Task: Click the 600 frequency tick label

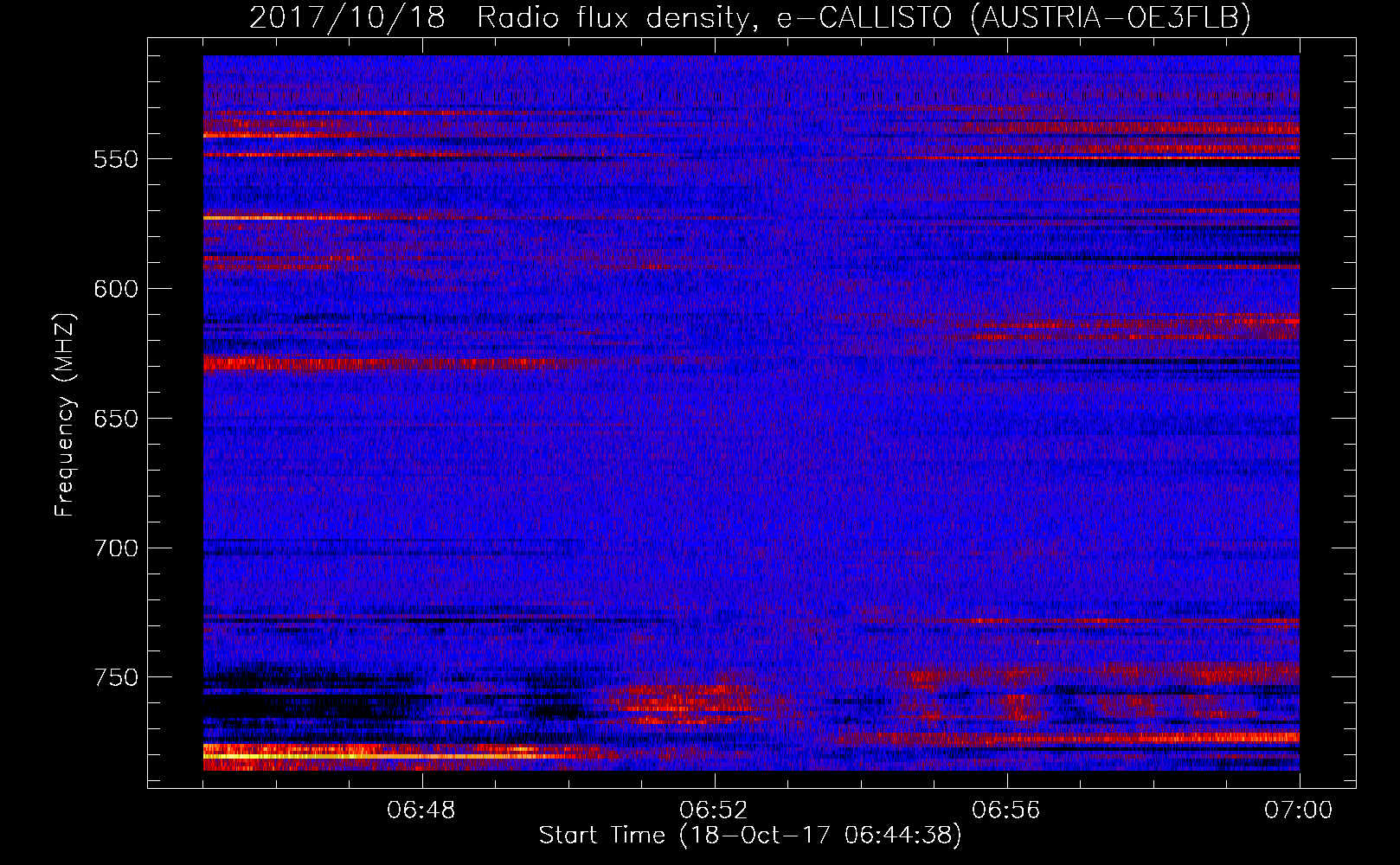Action: click(115, 289)
